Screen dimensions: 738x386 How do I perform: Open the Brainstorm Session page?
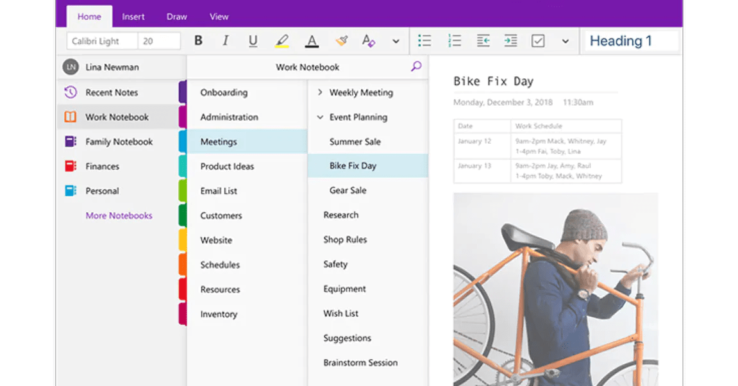(368, 362)
